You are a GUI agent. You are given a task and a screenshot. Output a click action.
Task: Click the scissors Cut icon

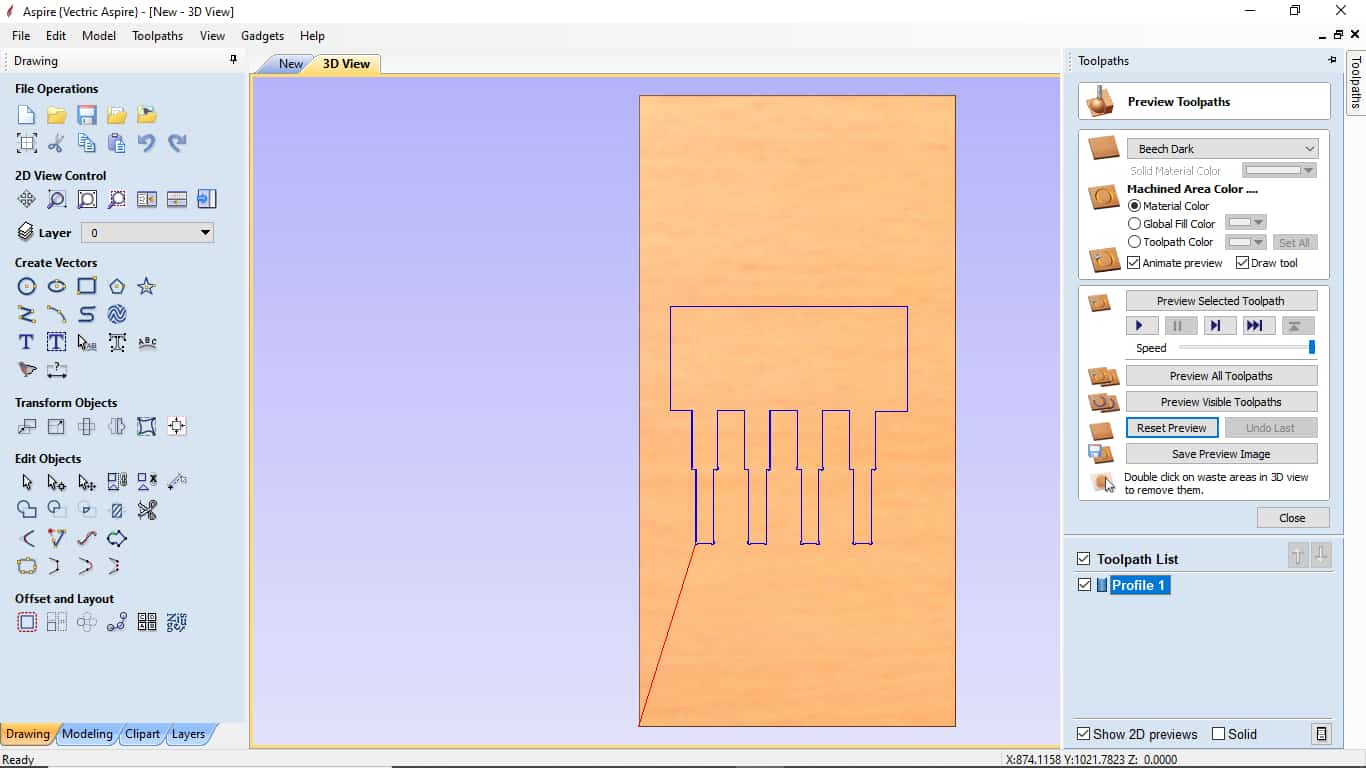(x=57, y=143)
